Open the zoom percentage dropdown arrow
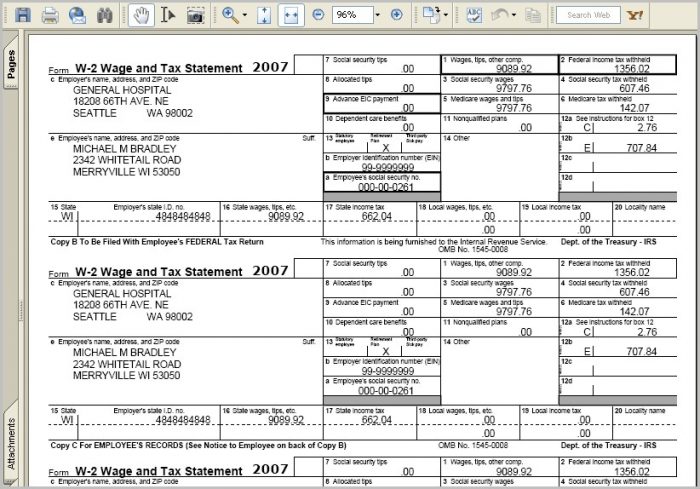The height and width of the screenshot is (489, 700). pyautogui.click(x=378, y=15)
